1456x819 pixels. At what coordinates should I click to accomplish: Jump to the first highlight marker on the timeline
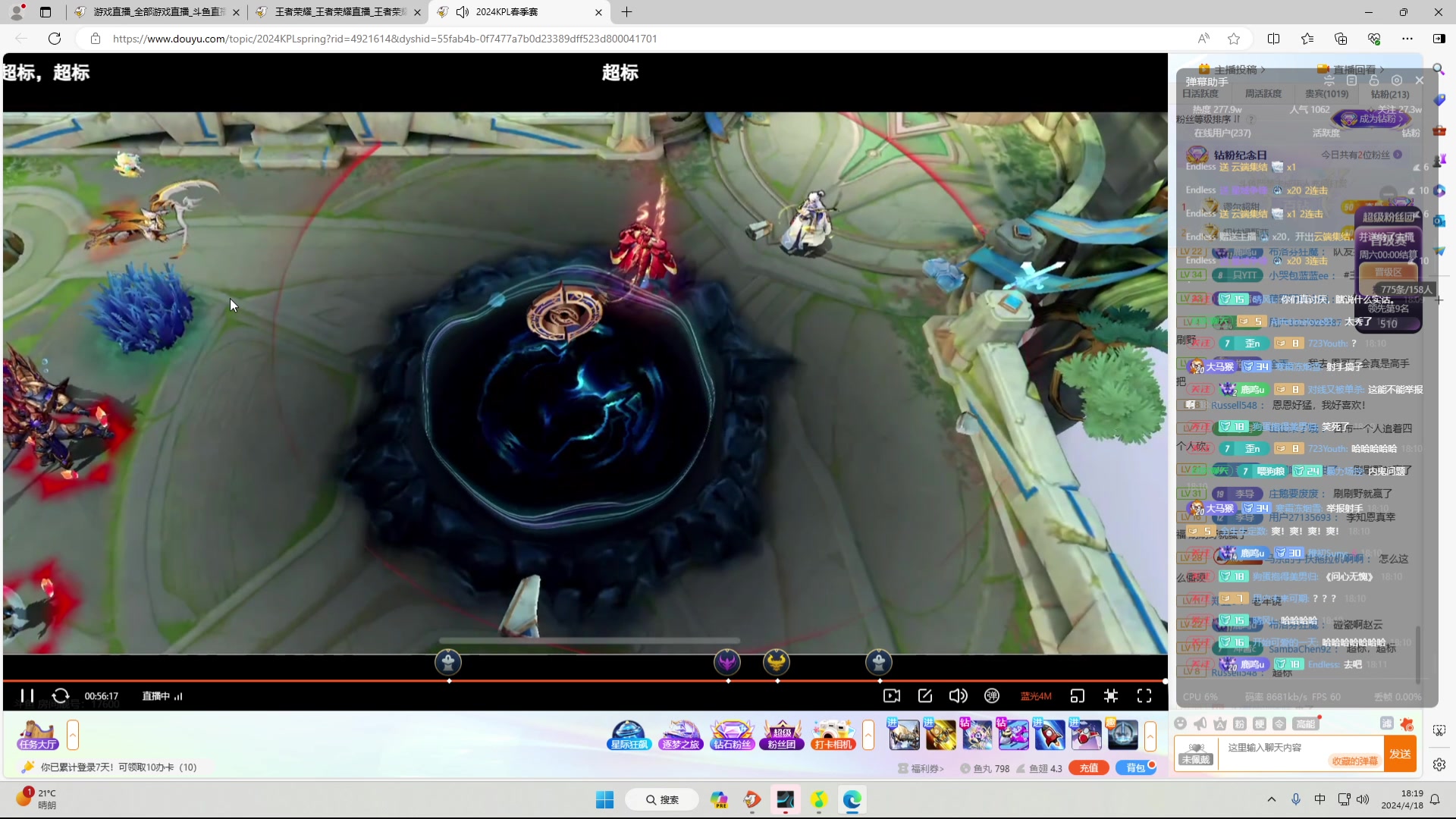[x=448, y=663]
